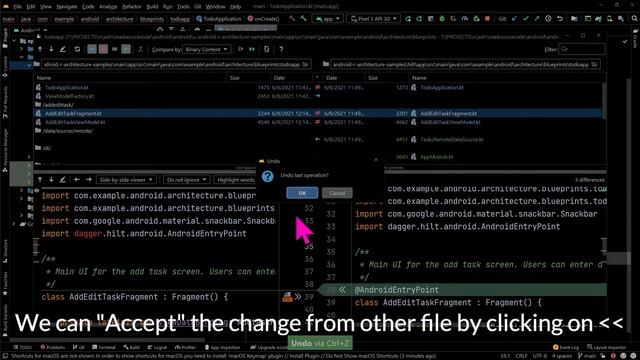Open the Terminal tool window tab
The height and width of the screenshot is (360, 640).
click(104, 347)
